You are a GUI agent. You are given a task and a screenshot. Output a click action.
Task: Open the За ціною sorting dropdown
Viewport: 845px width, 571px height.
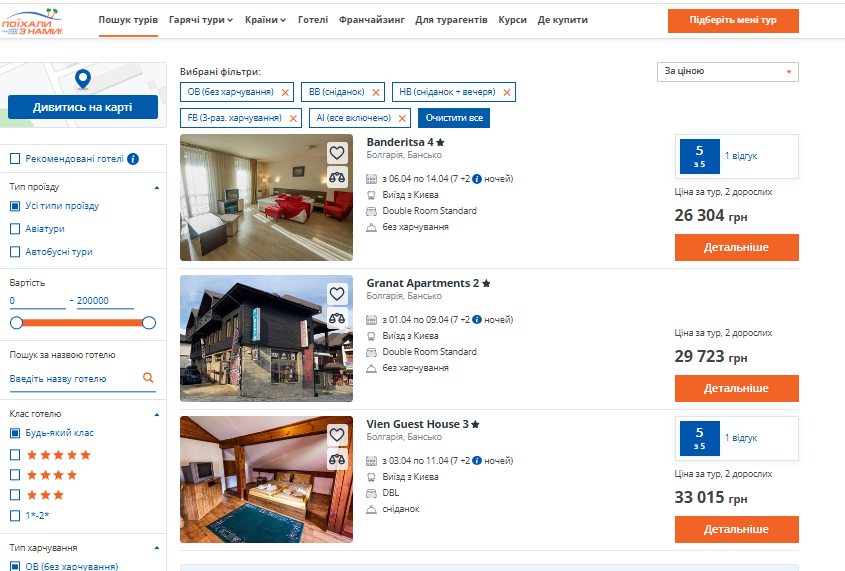pos(727,72)
